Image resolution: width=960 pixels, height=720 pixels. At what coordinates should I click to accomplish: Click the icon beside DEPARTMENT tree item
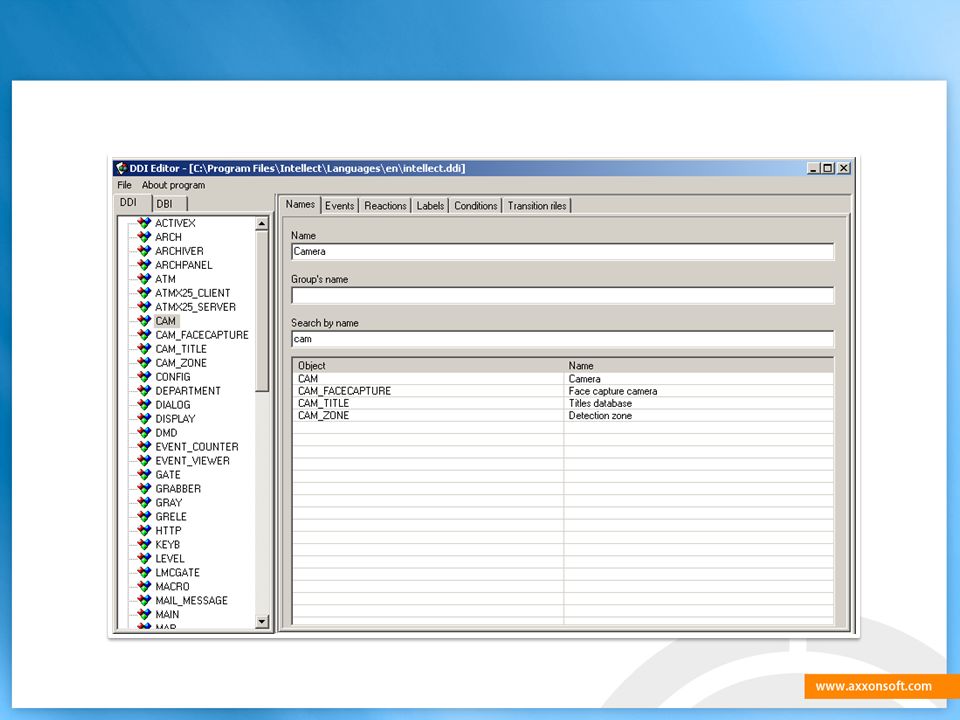[144, 391]
